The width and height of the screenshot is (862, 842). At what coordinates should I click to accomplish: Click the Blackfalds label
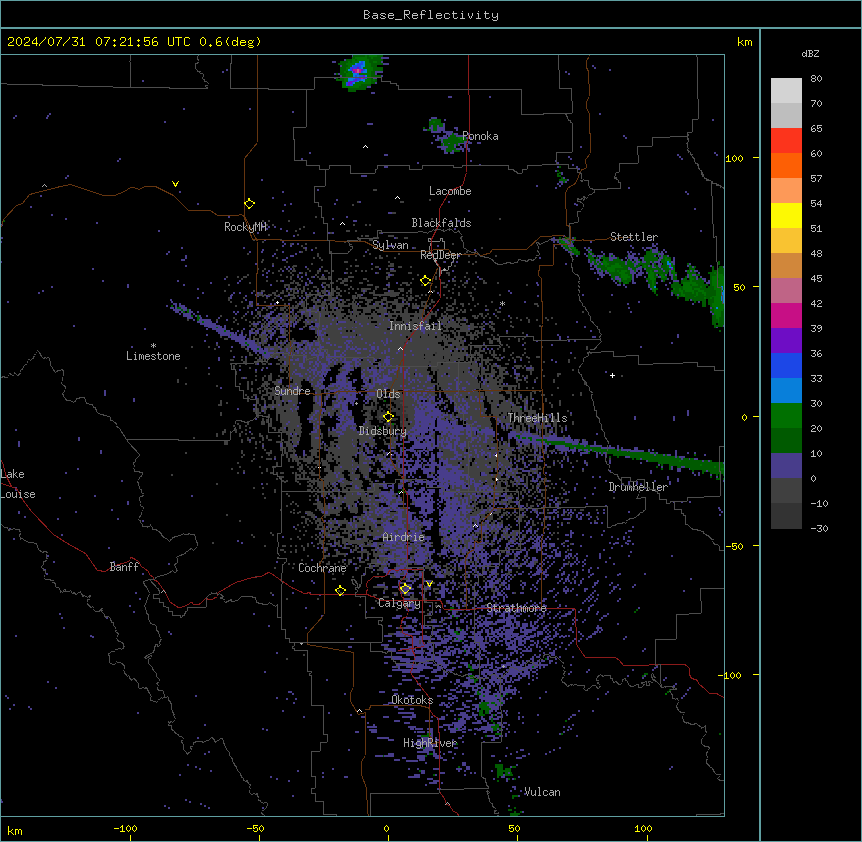(441, 223)
